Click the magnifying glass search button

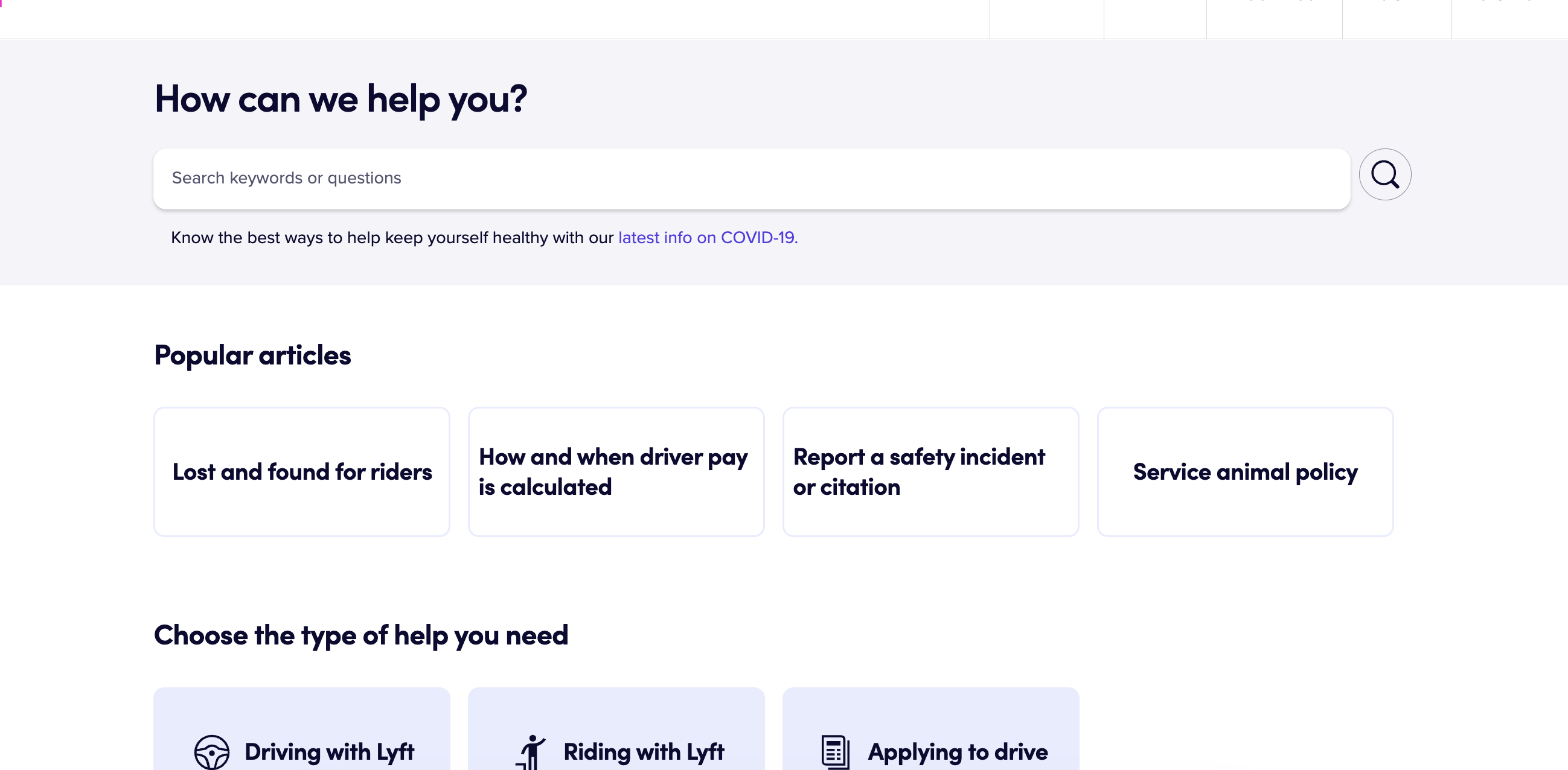pos(1385,175)
